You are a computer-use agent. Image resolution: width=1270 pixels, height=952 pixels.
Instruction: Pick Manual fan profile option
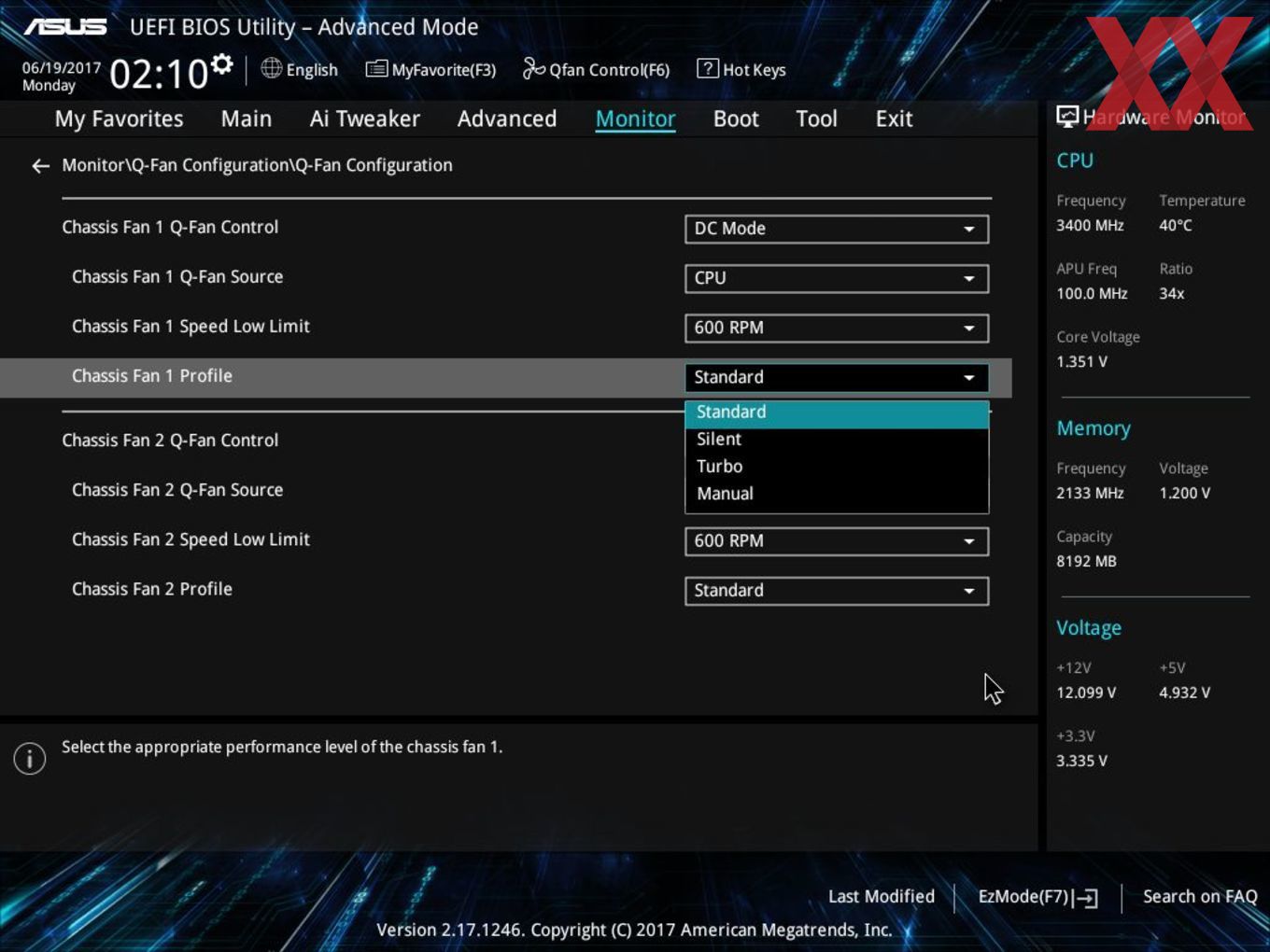[837, 494]
